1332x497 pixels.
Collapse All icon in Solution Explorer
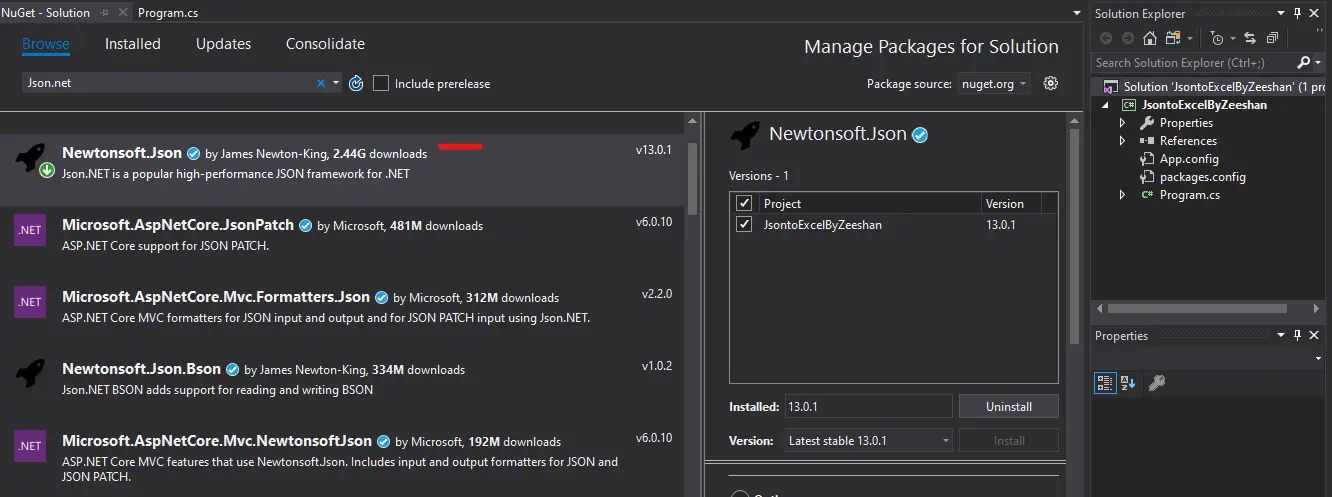(x=1272, y=38)
